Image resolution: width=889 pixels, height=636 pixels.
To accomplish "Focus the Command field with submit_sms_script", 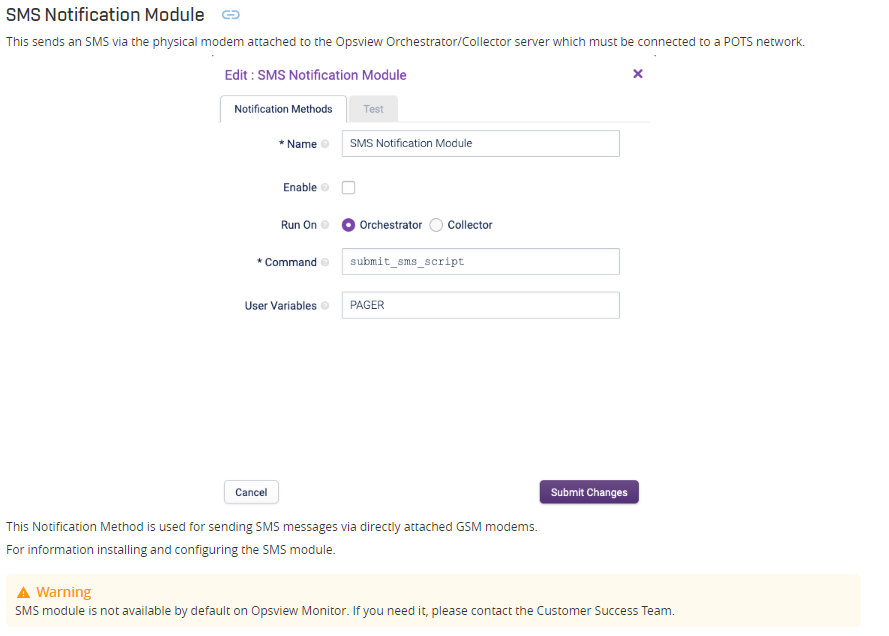I will 480,262.
